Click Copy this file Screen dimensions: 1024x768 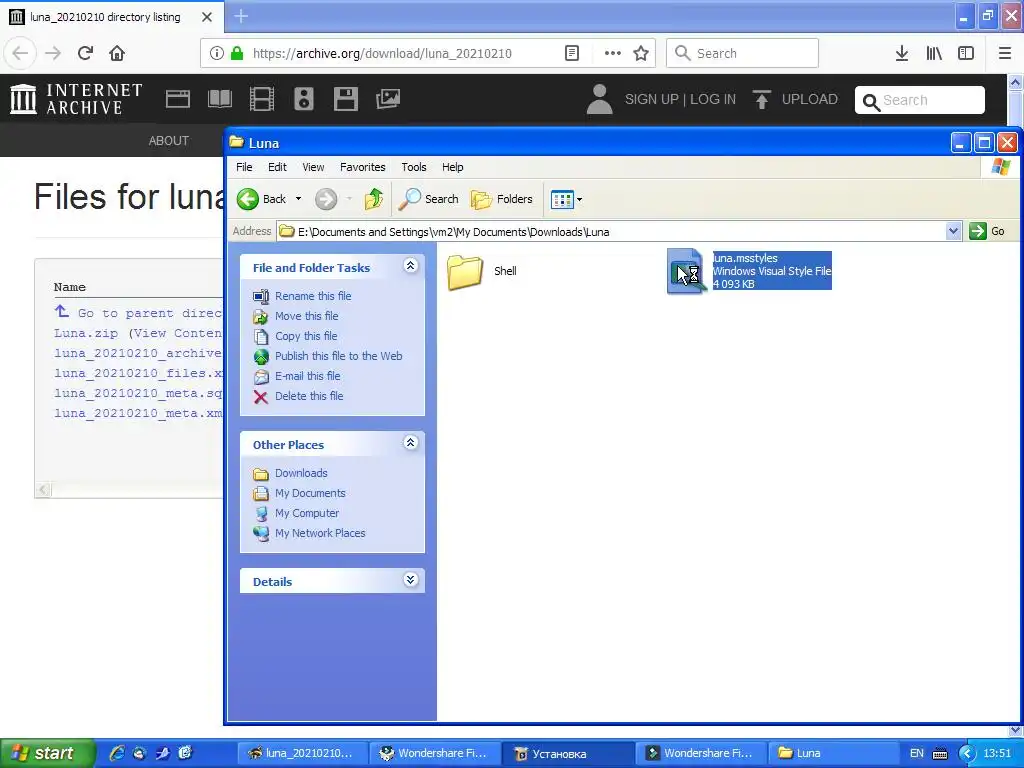tap(306, 336)
